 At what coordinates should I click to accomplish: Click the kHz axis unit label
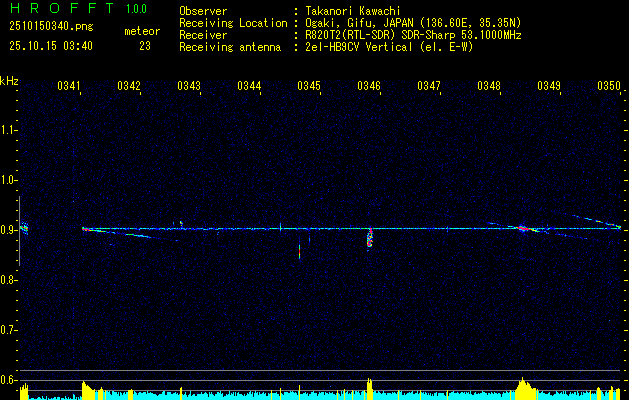(9, 81)
